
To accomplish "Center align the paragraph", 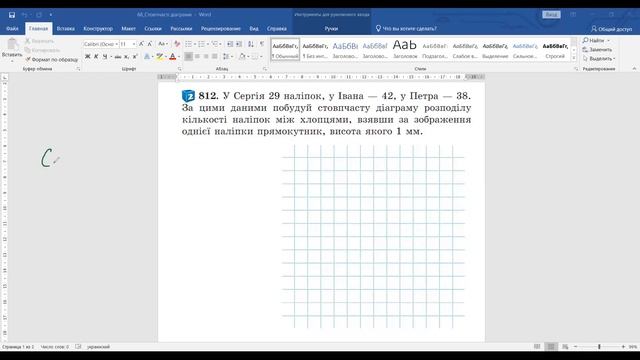I will [x=197, y=56].
